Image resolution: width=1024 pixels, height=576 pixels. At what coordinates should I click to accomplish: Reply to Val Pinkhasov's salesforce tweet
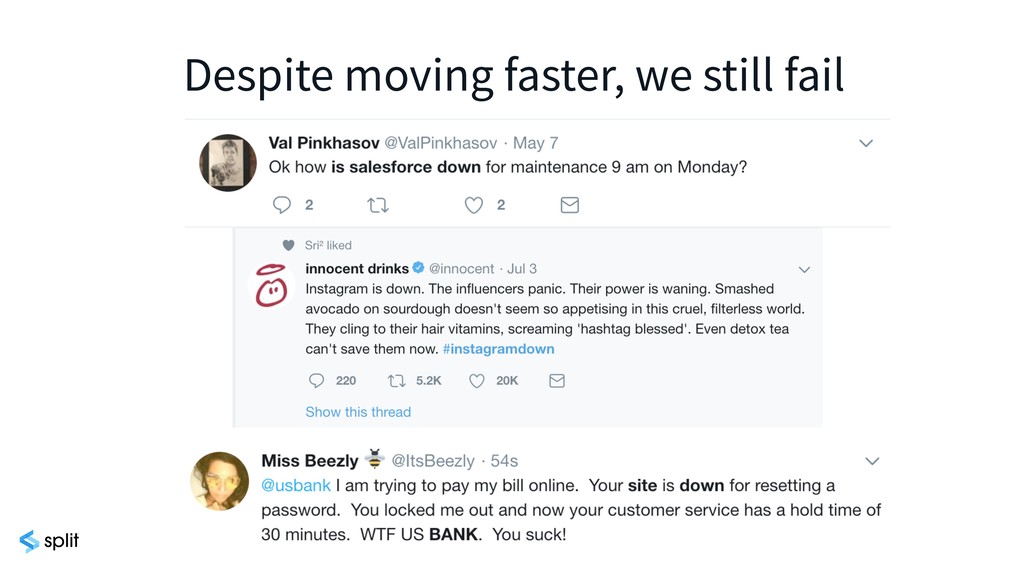point(281,205)
